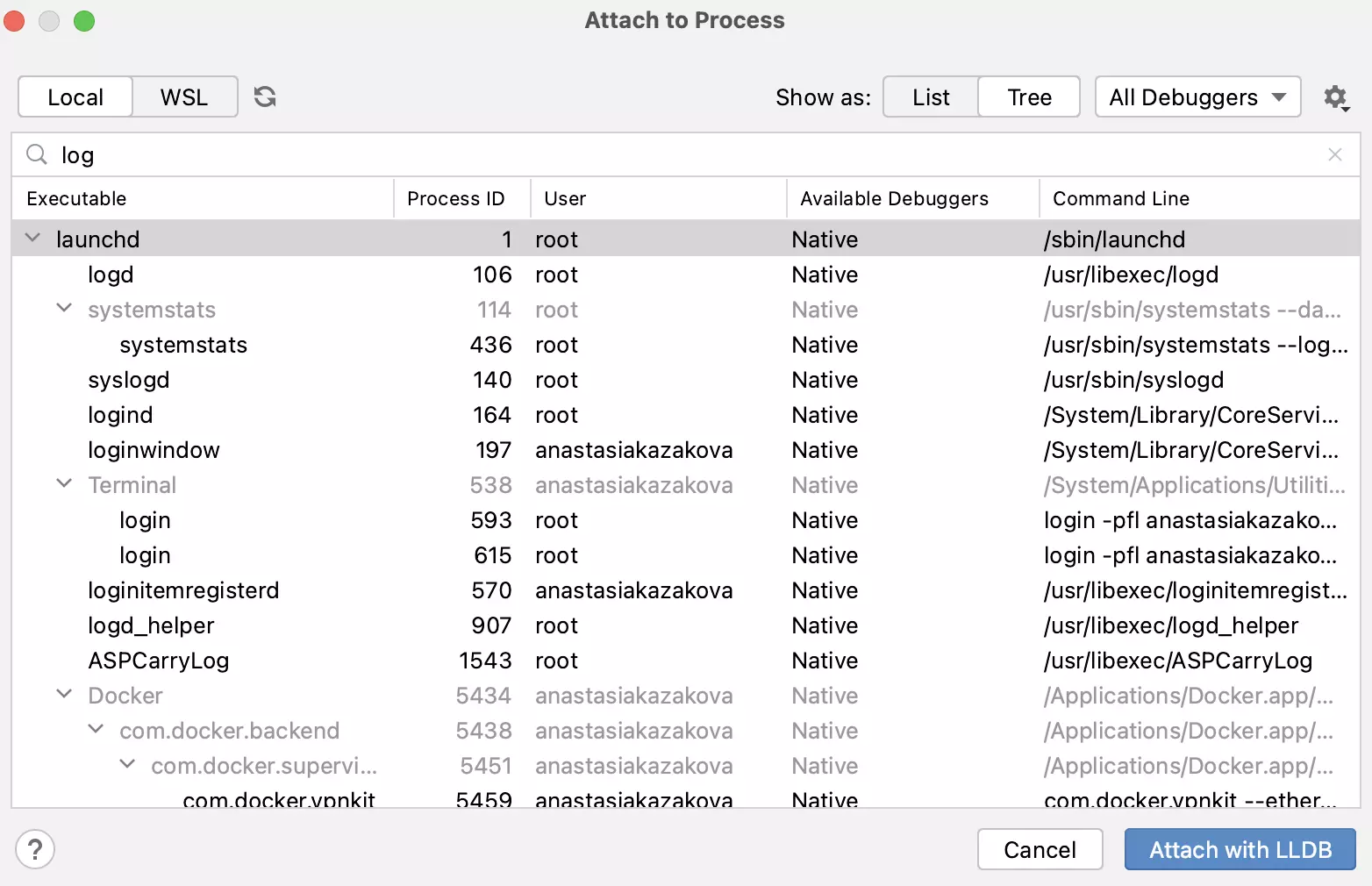
Task: Click the help question mark button
Action: click(35, 849)
